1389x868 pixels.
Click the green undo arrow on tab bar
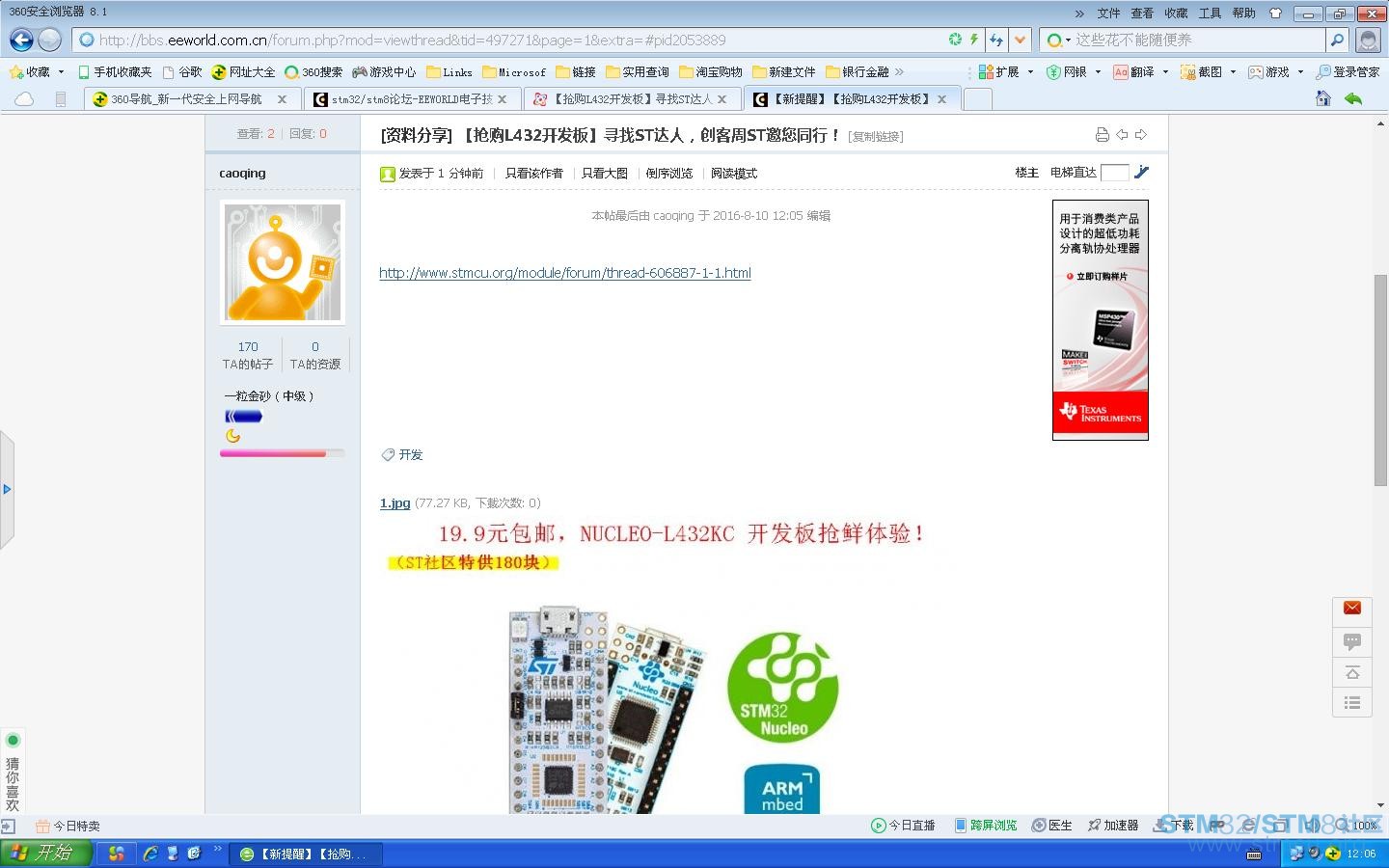coord(1353,98)
